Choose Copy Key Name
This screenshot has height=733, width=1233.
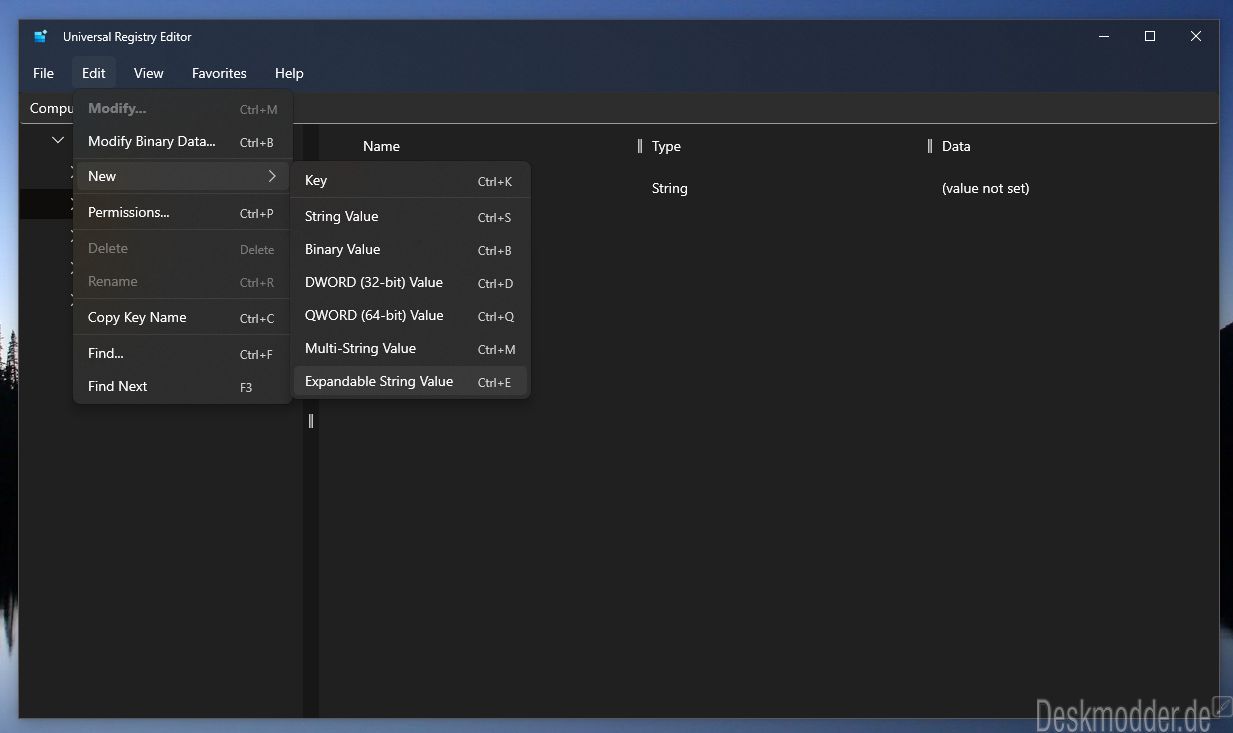pyautogui.click(x=183, y=318)
